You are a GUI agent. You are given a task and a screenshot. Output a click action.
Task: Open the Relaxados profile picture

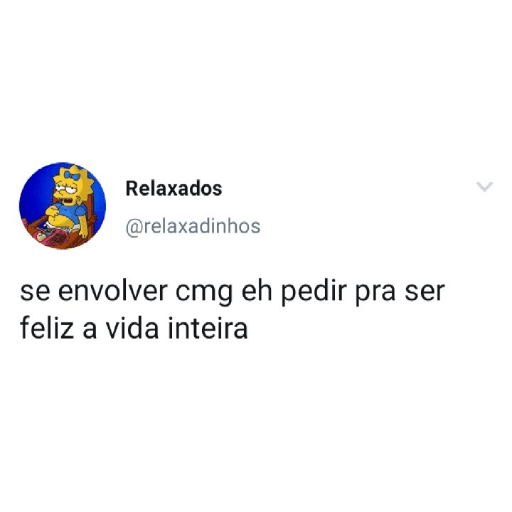pyautogui.click(x=63, y=206)
